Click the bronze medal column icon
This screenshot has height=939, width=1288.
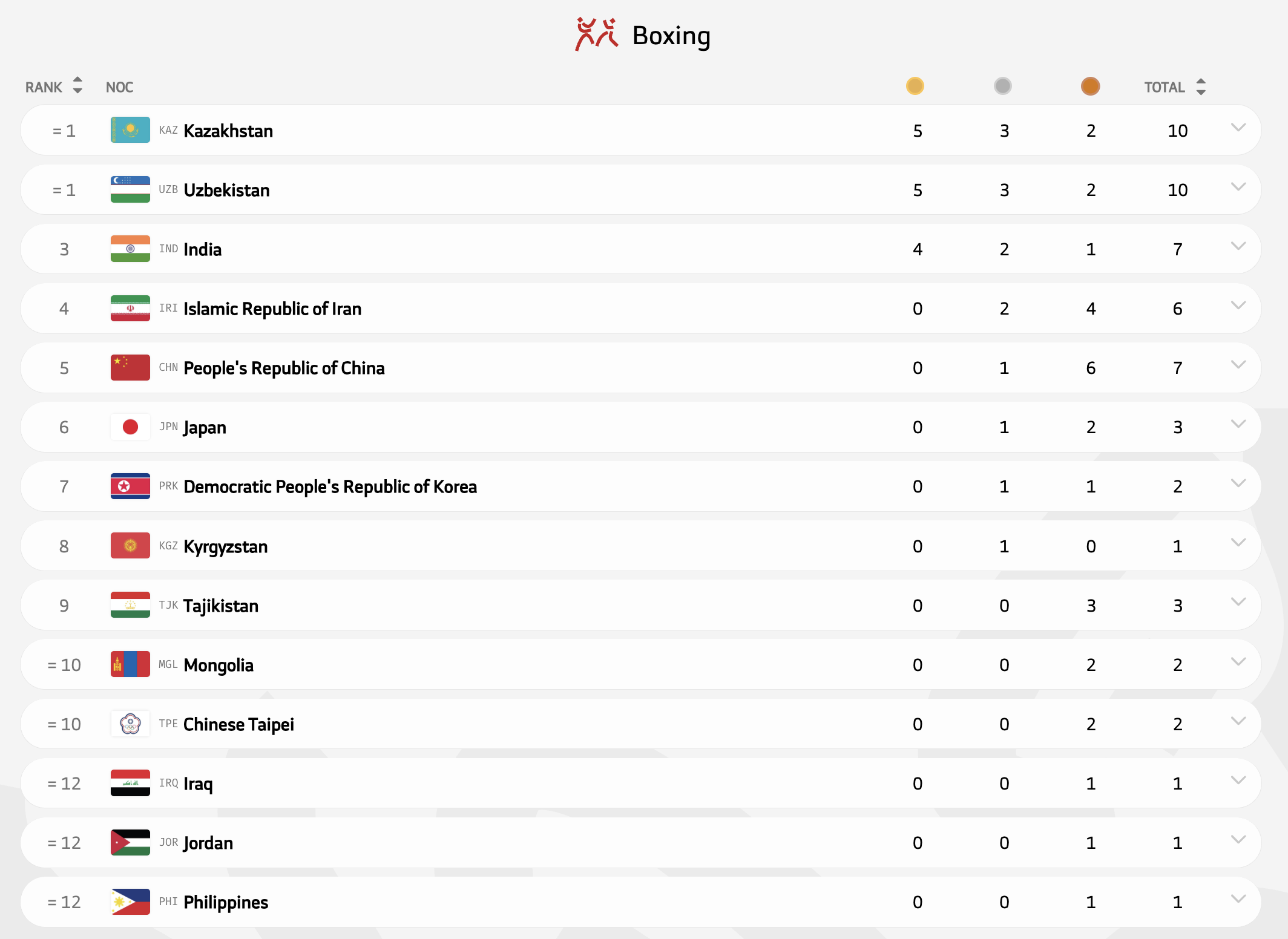click(1090, 87)
